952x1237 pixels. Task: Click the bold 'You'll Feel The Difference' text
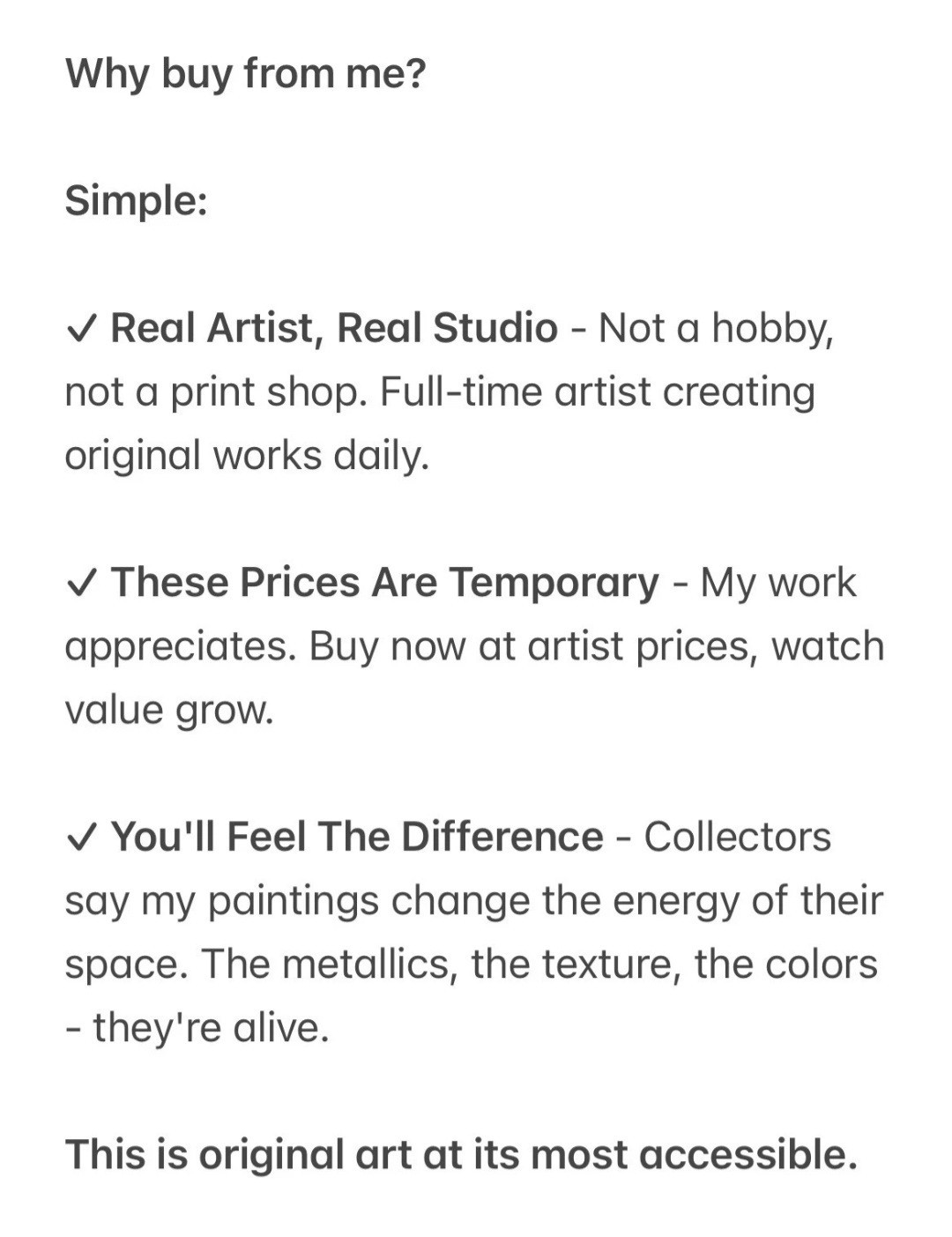357,837
